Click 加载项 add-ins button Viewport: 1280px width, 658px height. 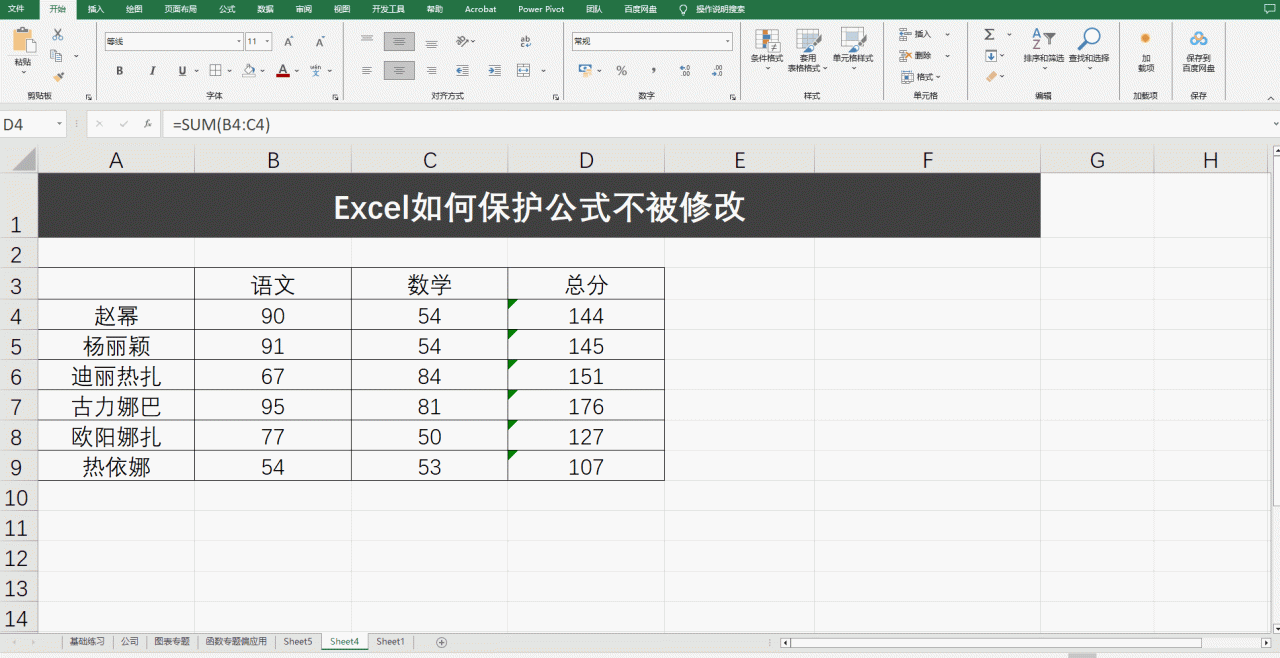coord(1145,51)
